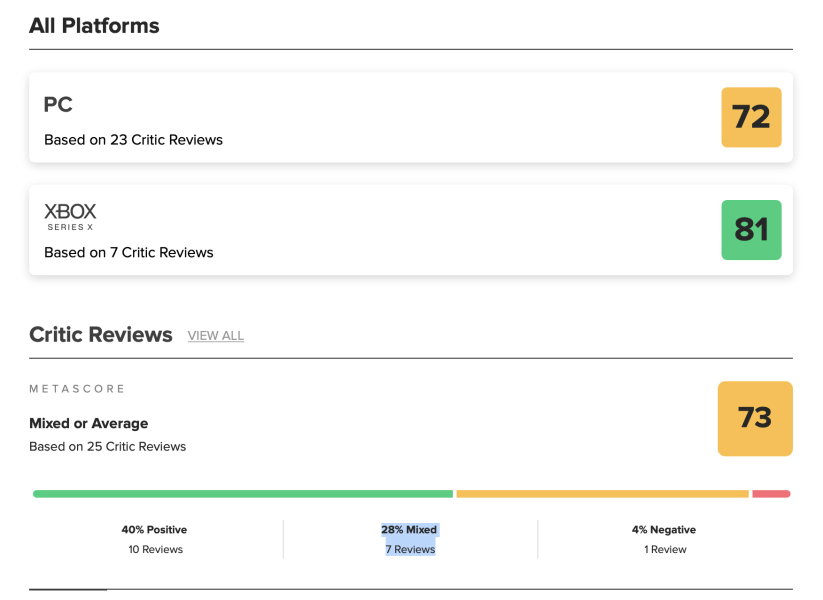Viewport: 823px width, 600px height.
Task: Click the Xbox Series X logo
Action: pyautogui.click(x=70, y=216)
